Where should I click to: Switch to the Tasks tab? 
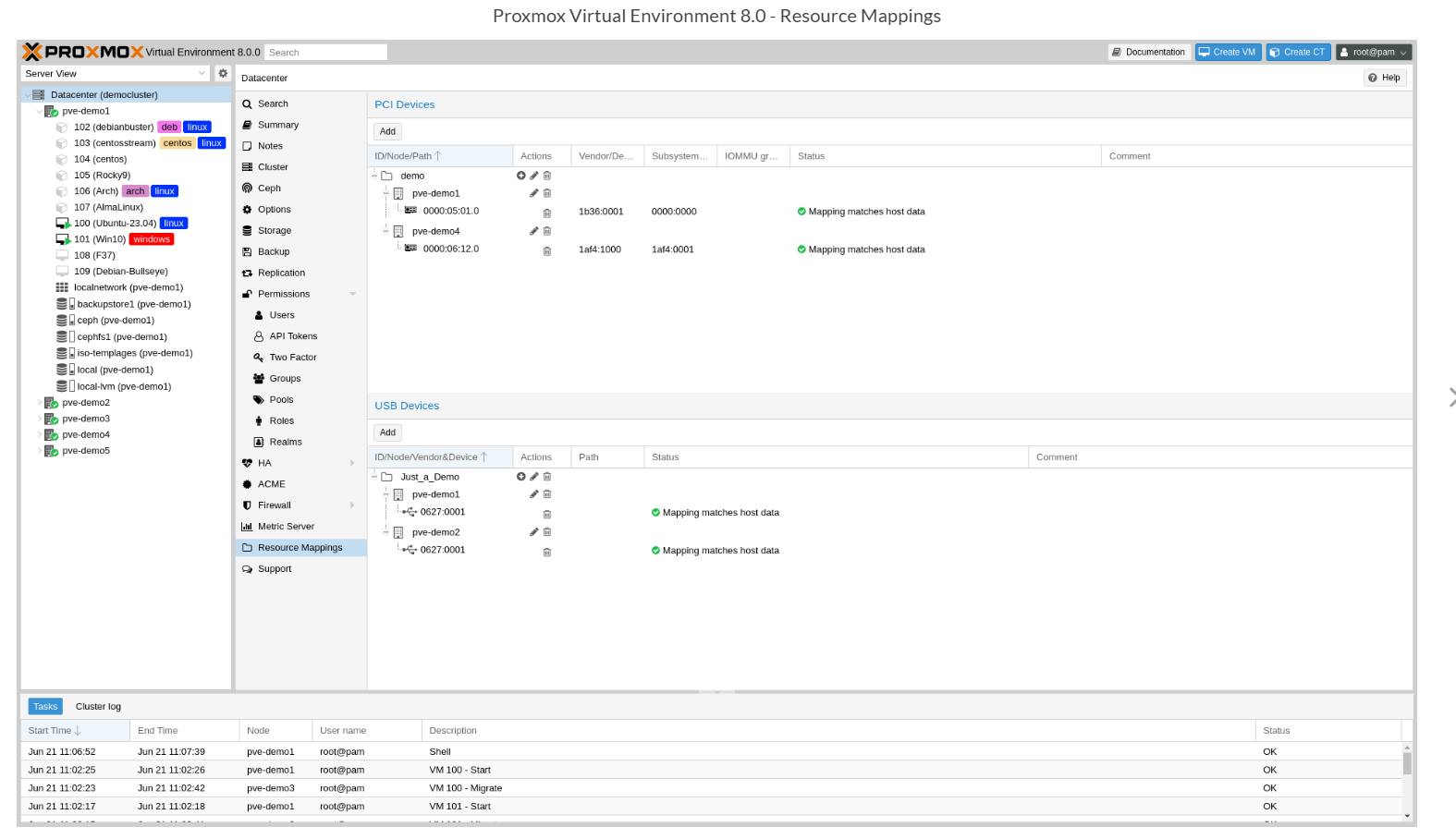point(45,706)
